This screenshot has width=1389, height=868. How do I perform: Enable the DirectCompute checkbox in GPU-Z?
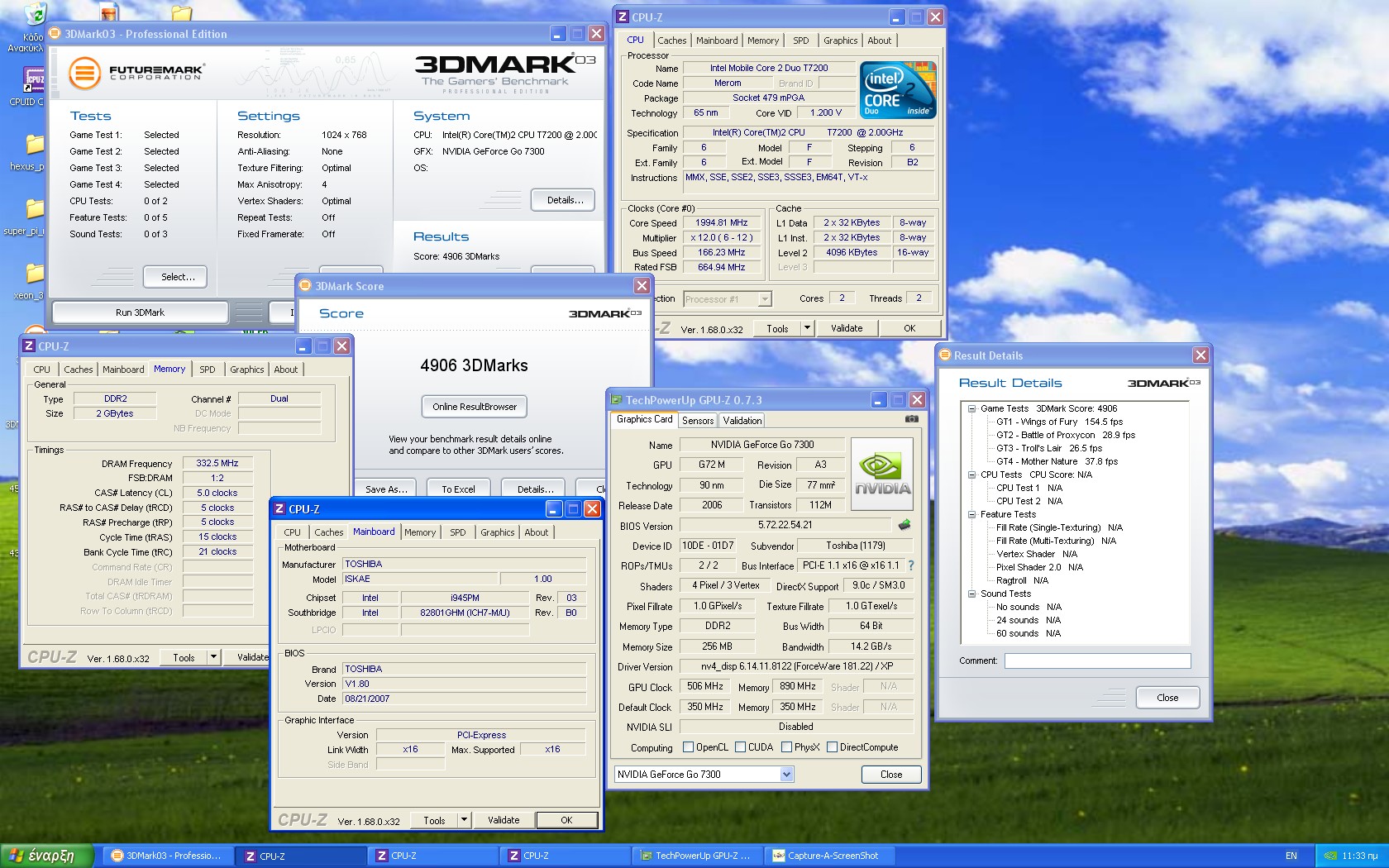click(x=832, y=747)
